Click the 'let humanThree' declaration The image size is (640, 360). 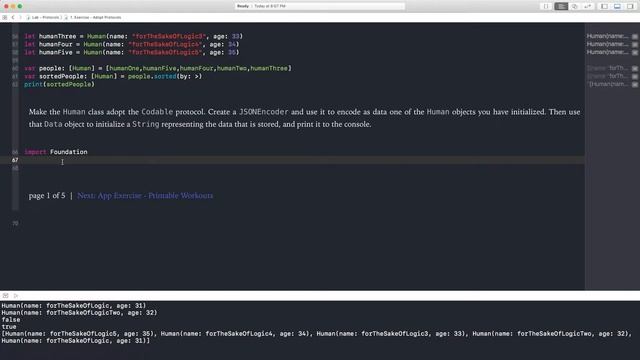pos(133,36)
